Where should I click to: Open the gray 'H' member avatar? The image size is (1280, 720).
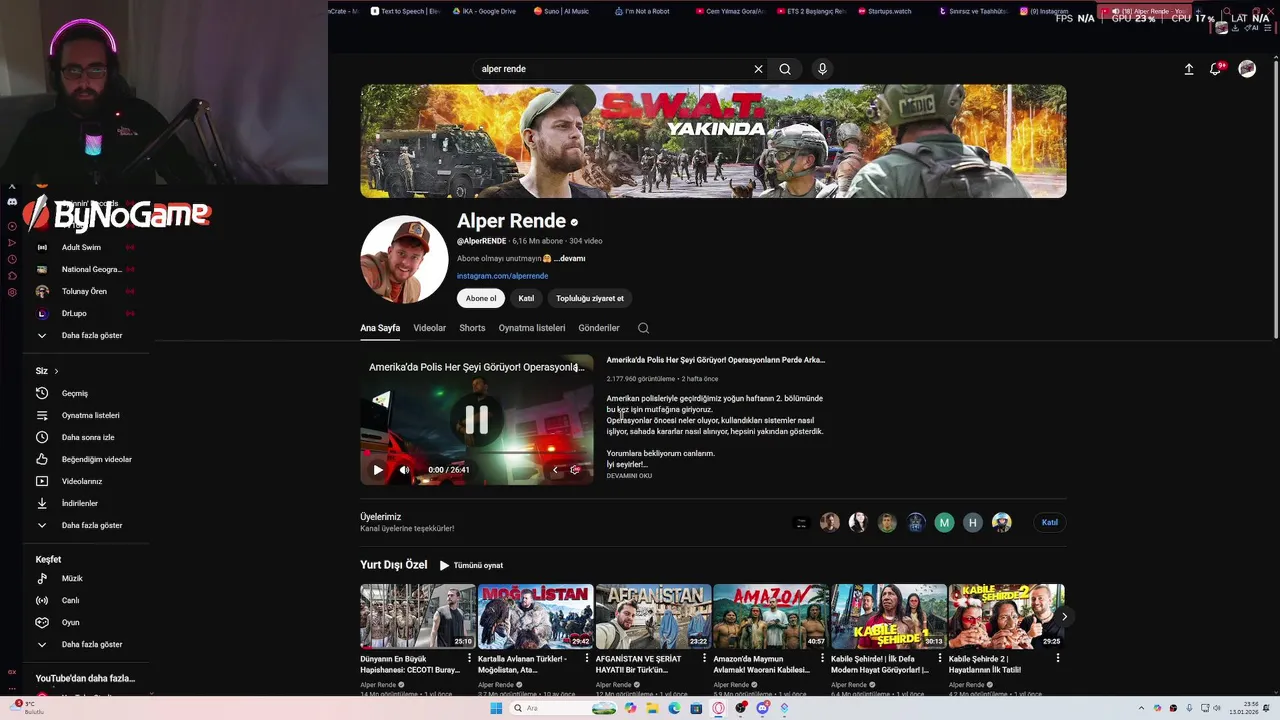click(x=973, y=522)
